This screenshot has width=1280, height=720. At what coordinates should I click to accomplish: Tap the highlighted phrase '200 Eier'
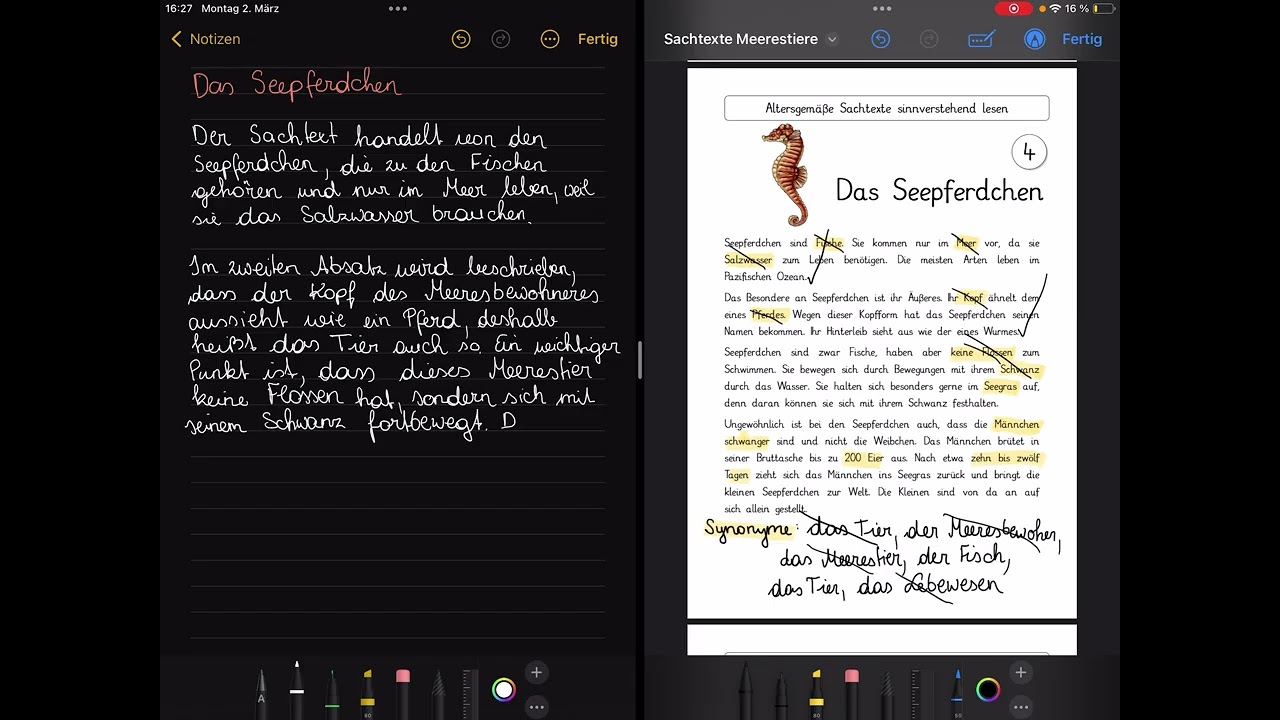(864, 458)
